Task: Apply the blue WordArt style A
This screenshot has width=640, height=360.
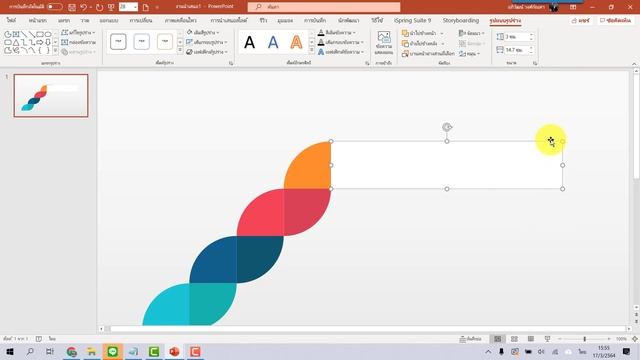Action: pos(273,42)
